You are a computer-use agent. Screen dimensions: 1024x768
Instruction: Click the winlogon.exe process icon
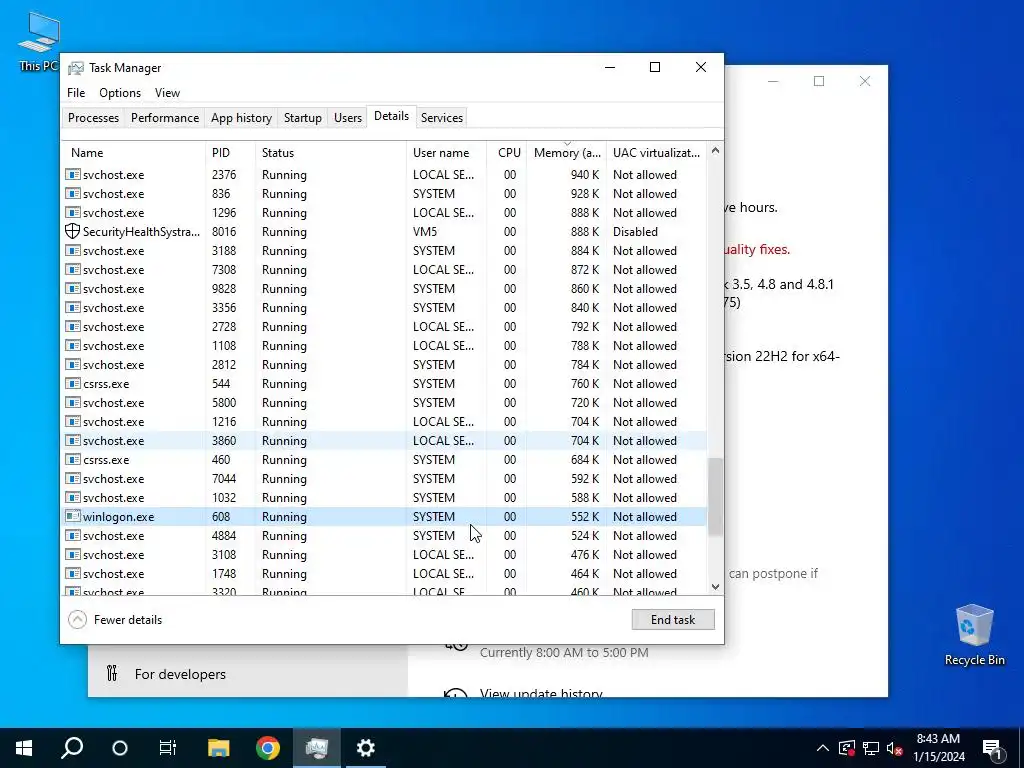click(x=72, y=516)
